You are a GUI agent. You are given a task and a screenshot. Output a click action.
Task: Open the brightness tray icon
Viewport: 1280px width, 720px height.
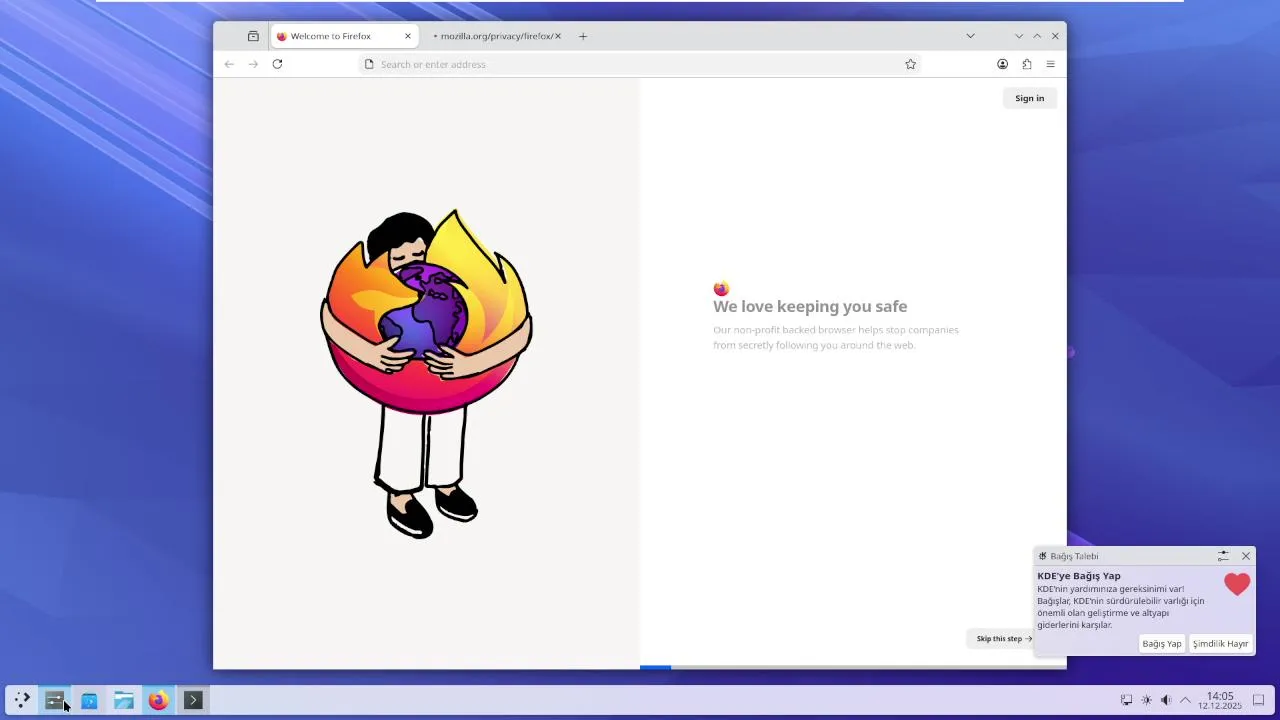pyautogui.click(x=1146, y=700)
